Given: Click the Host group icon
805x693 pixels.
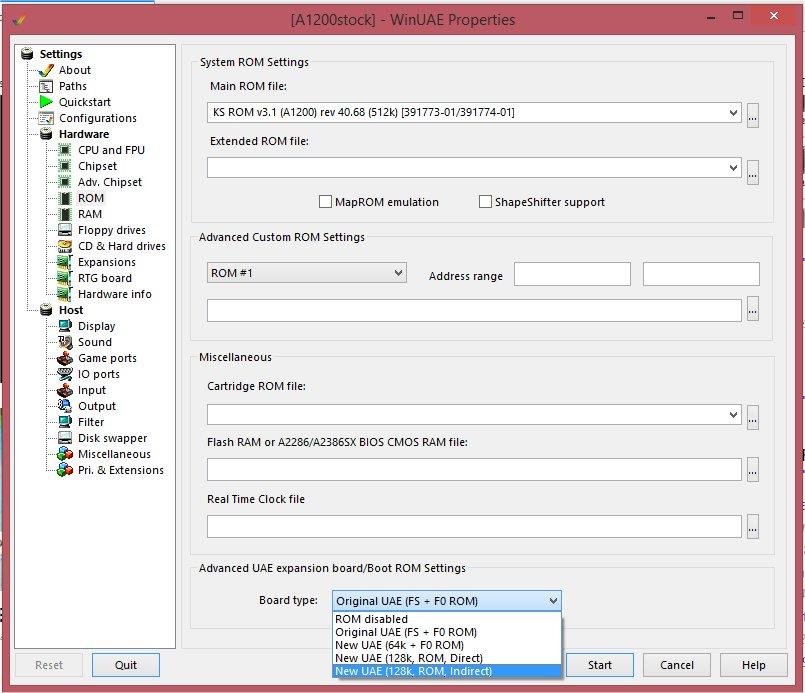Looking at the screenshot, I should pos(46,310).
